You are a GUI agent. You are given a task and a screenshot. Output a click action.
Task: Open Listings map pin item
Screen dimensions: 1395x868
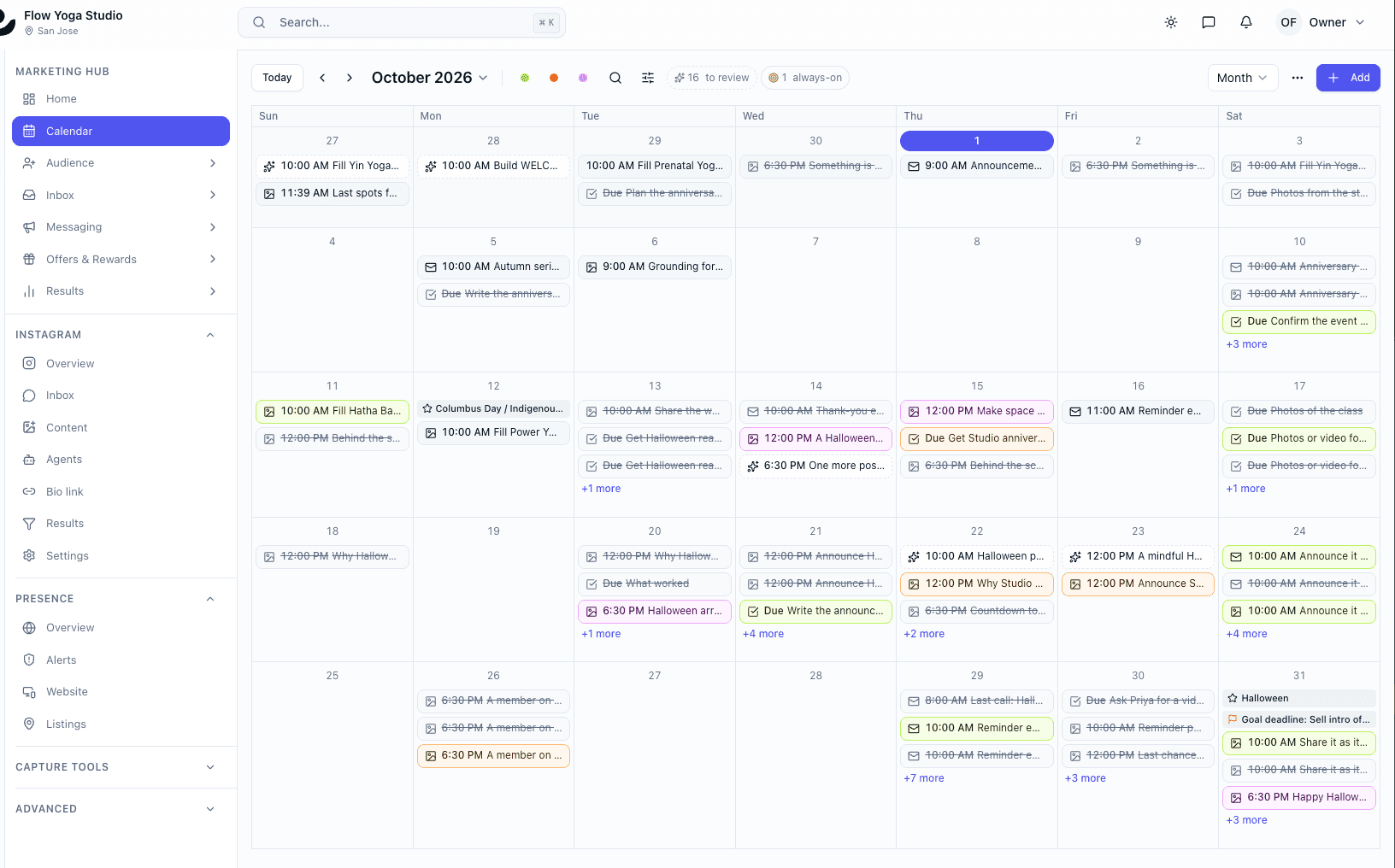pos(121,724)
